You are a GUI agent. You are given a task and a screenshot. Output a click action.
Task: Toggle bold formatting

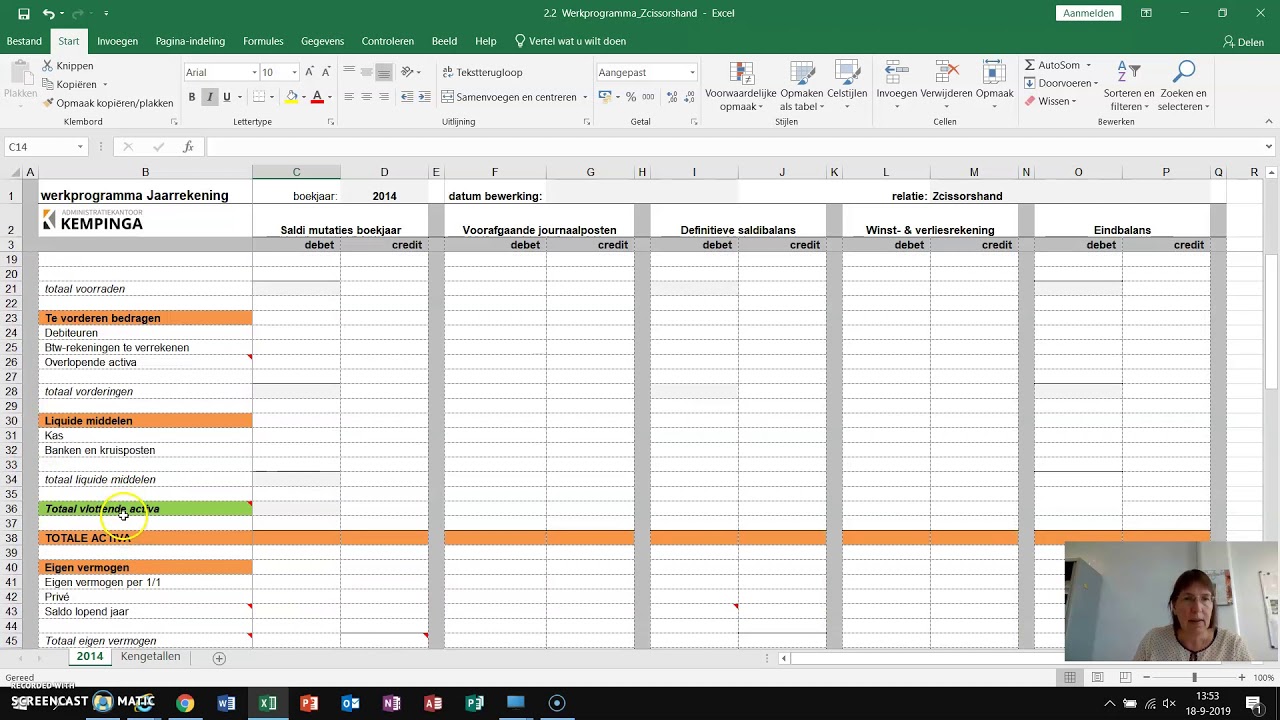(x=192, y=97)
